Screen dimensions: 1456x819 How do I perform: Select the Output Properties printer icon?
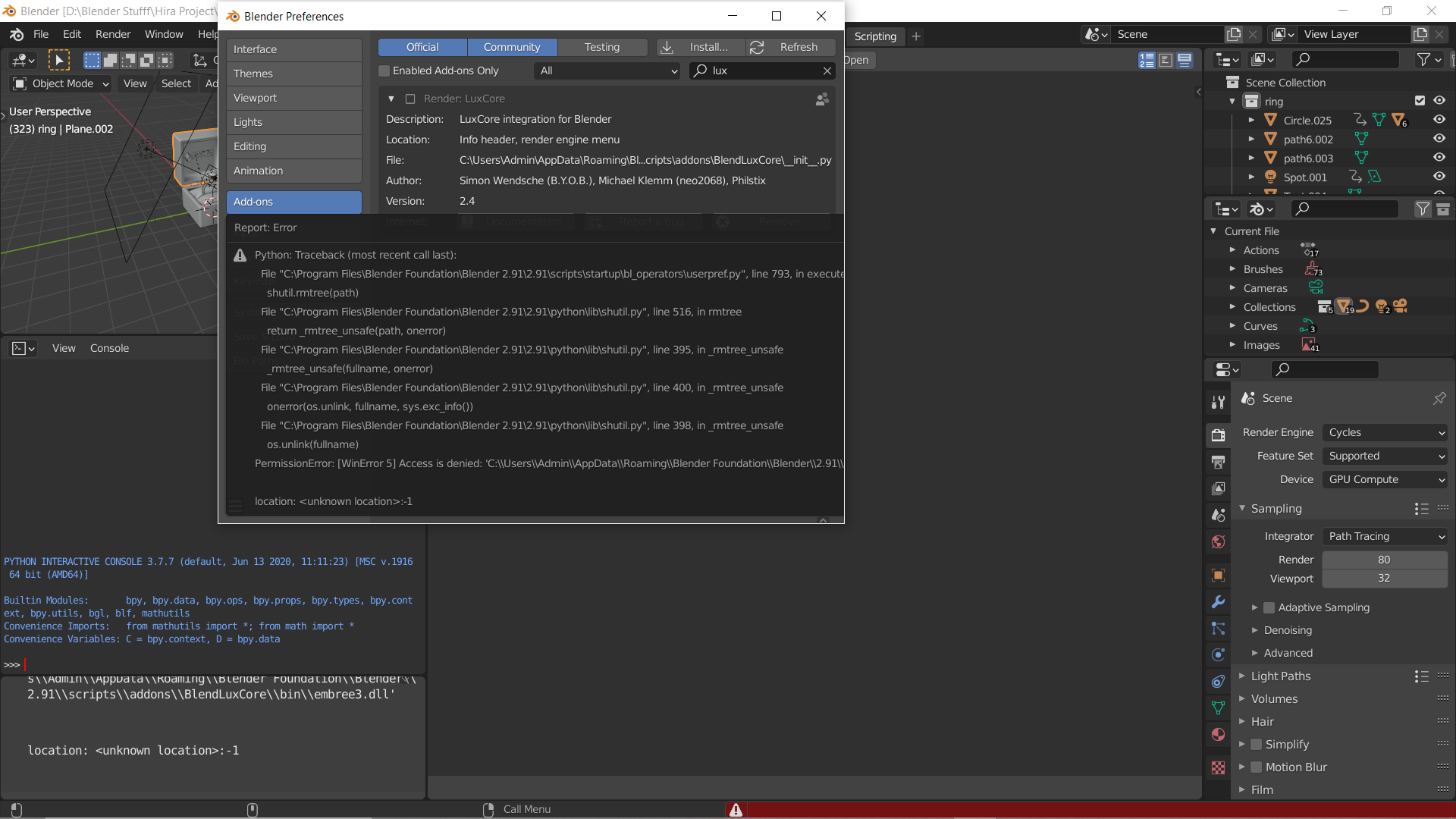1218,461
